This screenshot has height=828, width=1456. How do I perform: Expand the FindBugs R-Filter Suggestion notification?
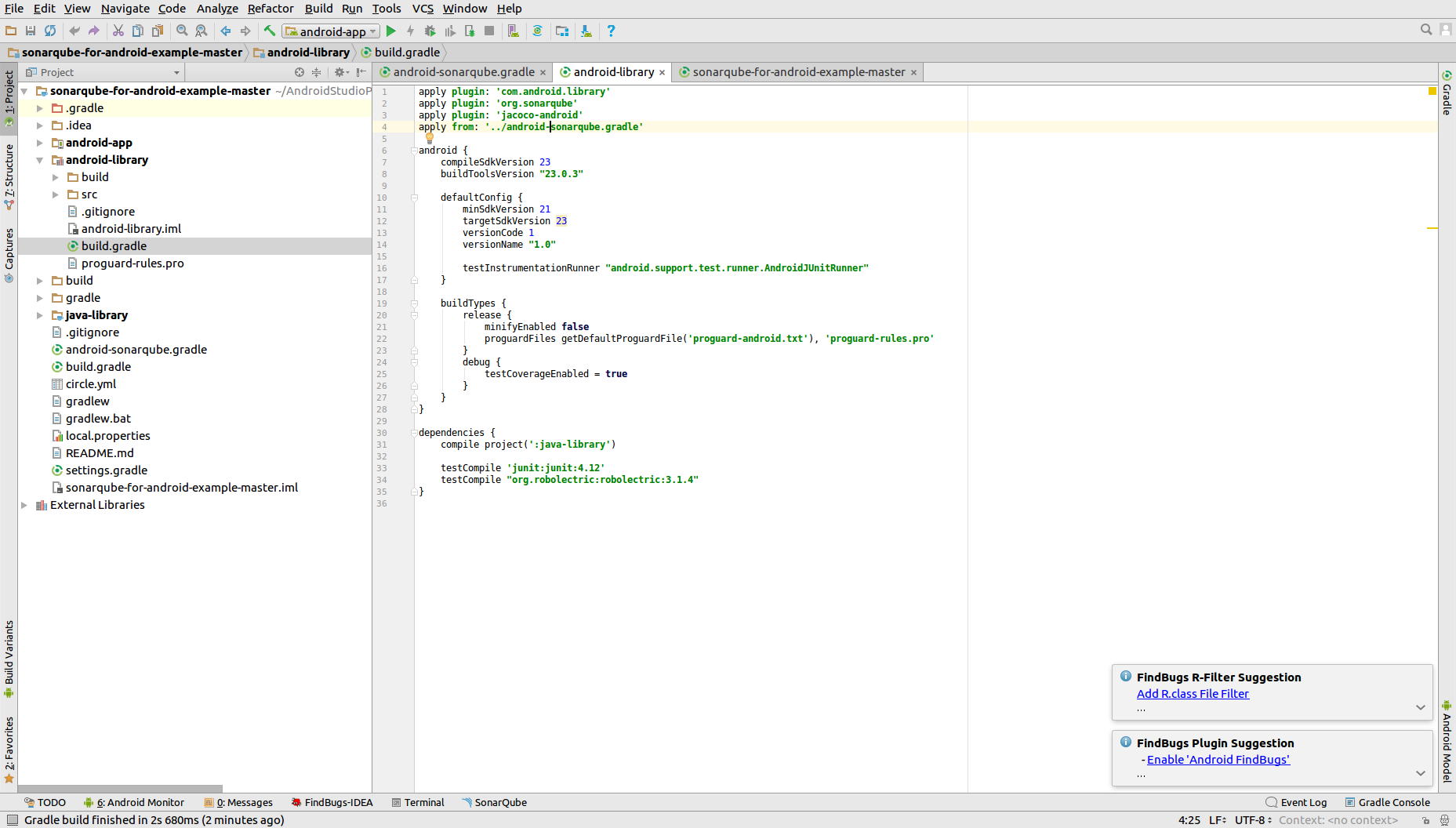1420,707
